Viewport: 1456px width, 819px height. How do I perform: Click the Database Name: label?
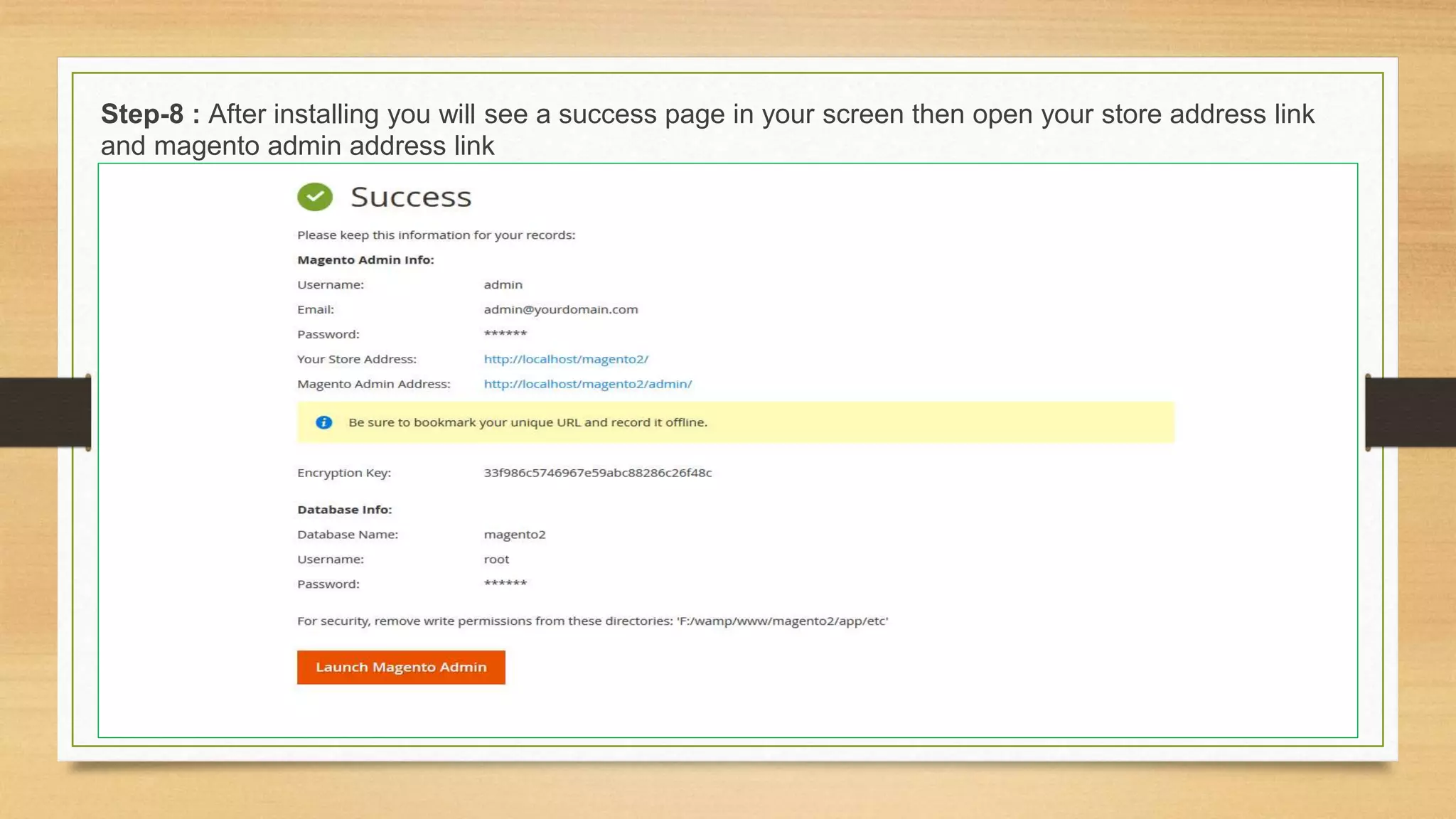tap(348, 535)
